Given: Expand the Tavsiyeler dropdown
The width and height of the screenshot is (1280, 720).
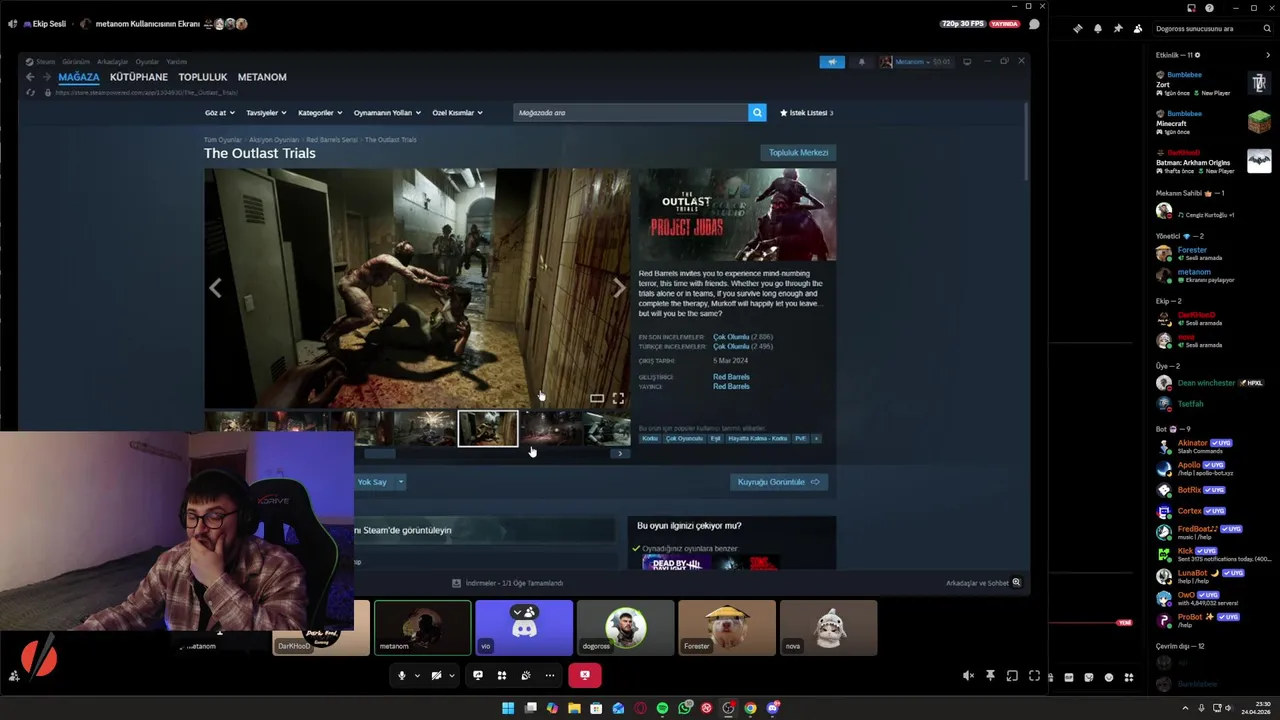Looking at the screenshot, I should [x=266, y=113].
